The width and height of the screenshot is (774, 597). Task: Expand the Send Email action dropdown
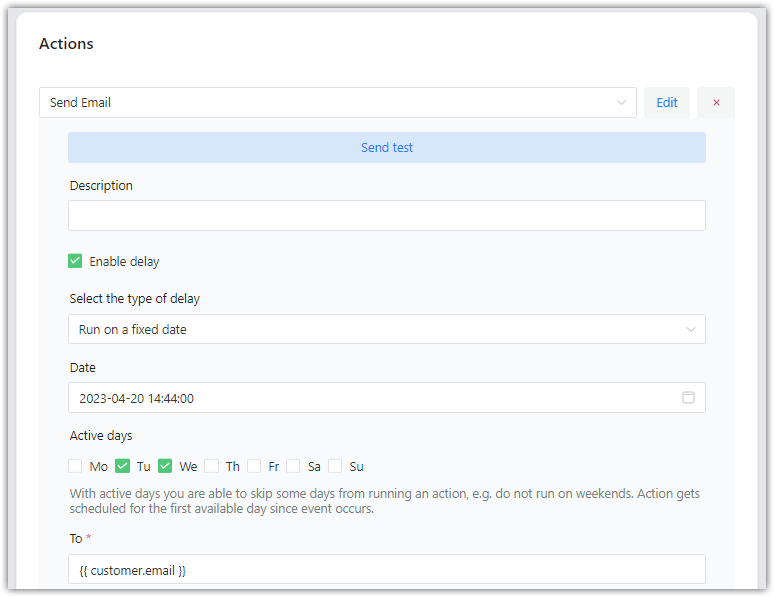point(338,103)
